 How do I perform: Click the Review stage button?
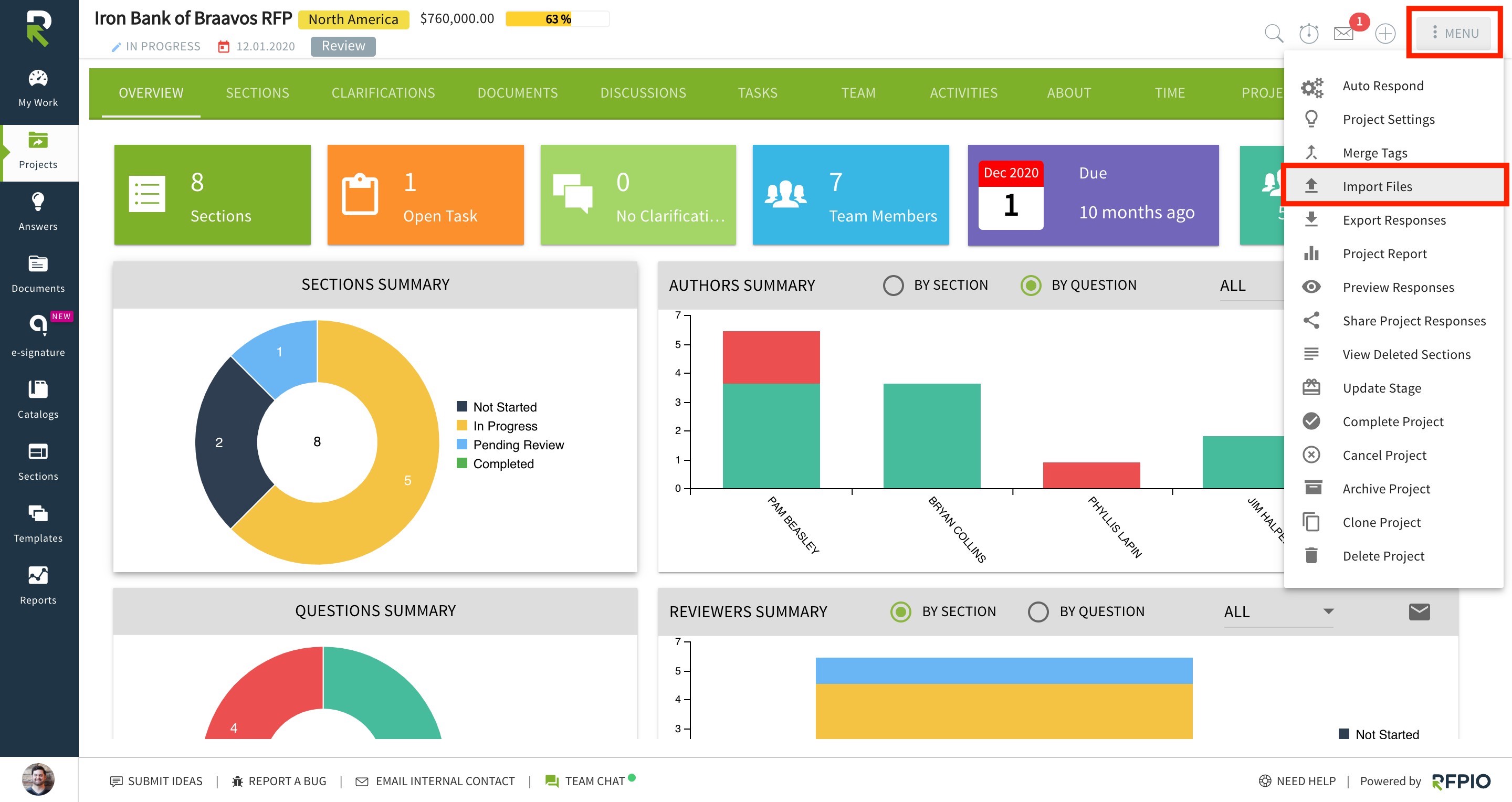[x=343, y=46]
